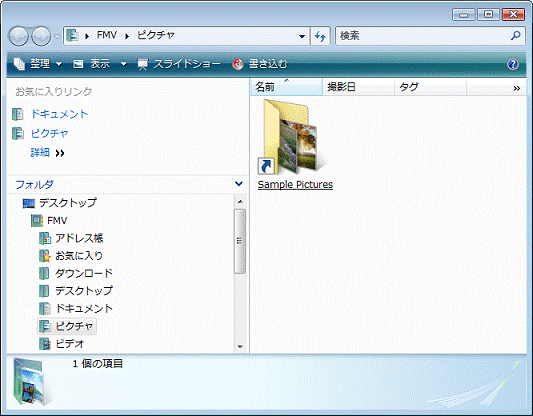Select the Sample Pictures folder thumbnail
This screenshot has height=416, width=533.
[x=293, y=137]
